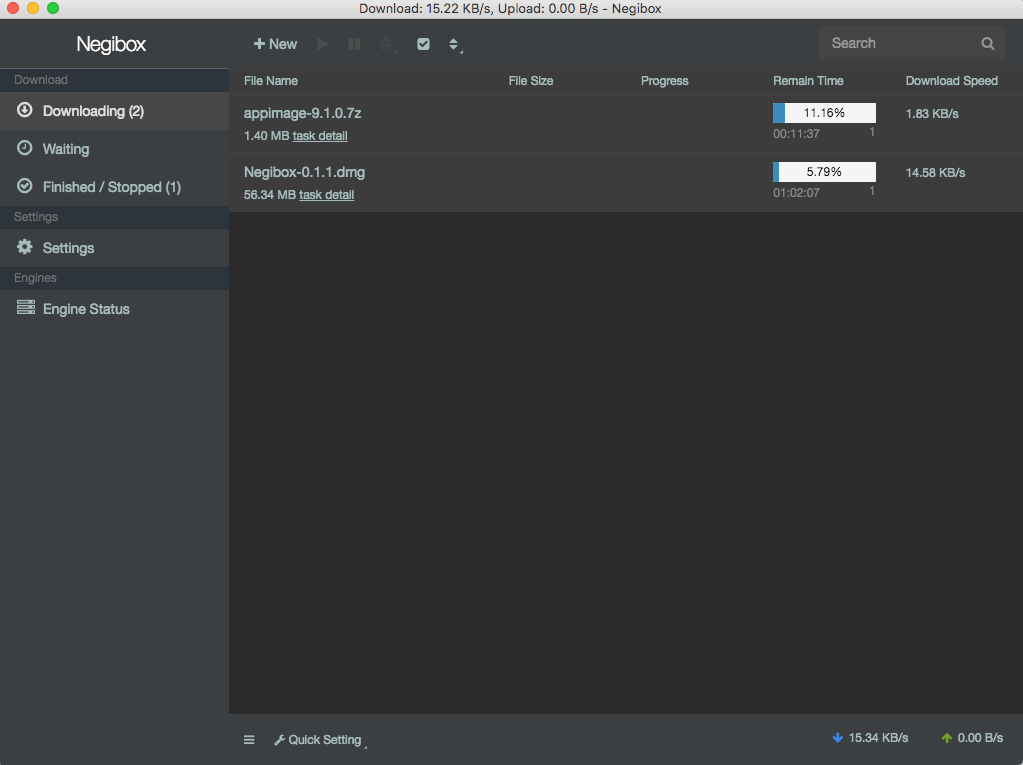1023x765 pixels.
Task: Start selected tasks with play icon
Action: click(x=322, y=44)
